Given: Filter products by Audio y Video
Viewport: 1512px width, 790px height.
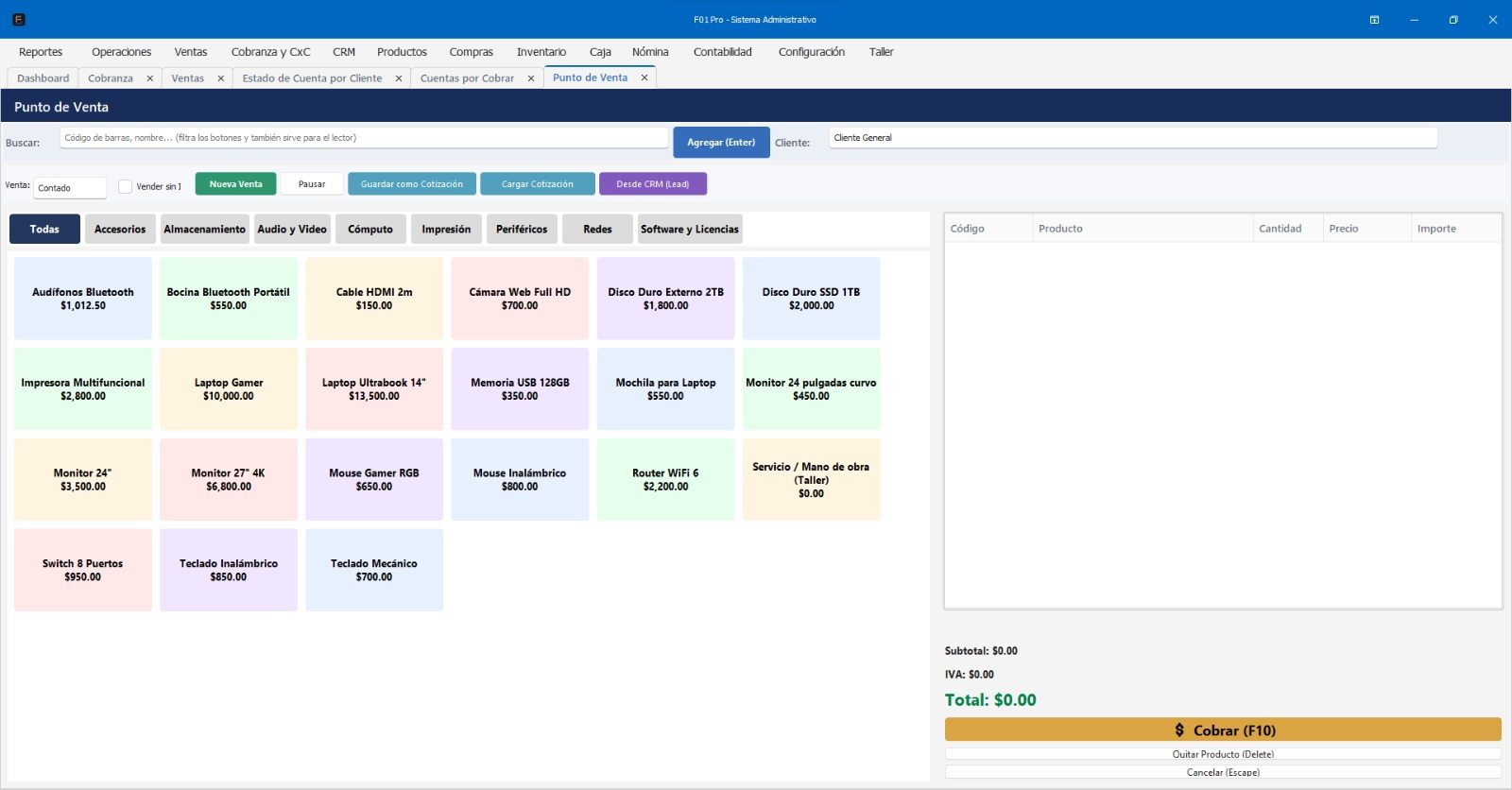Looking at the screenshot, I should point(292,229).
